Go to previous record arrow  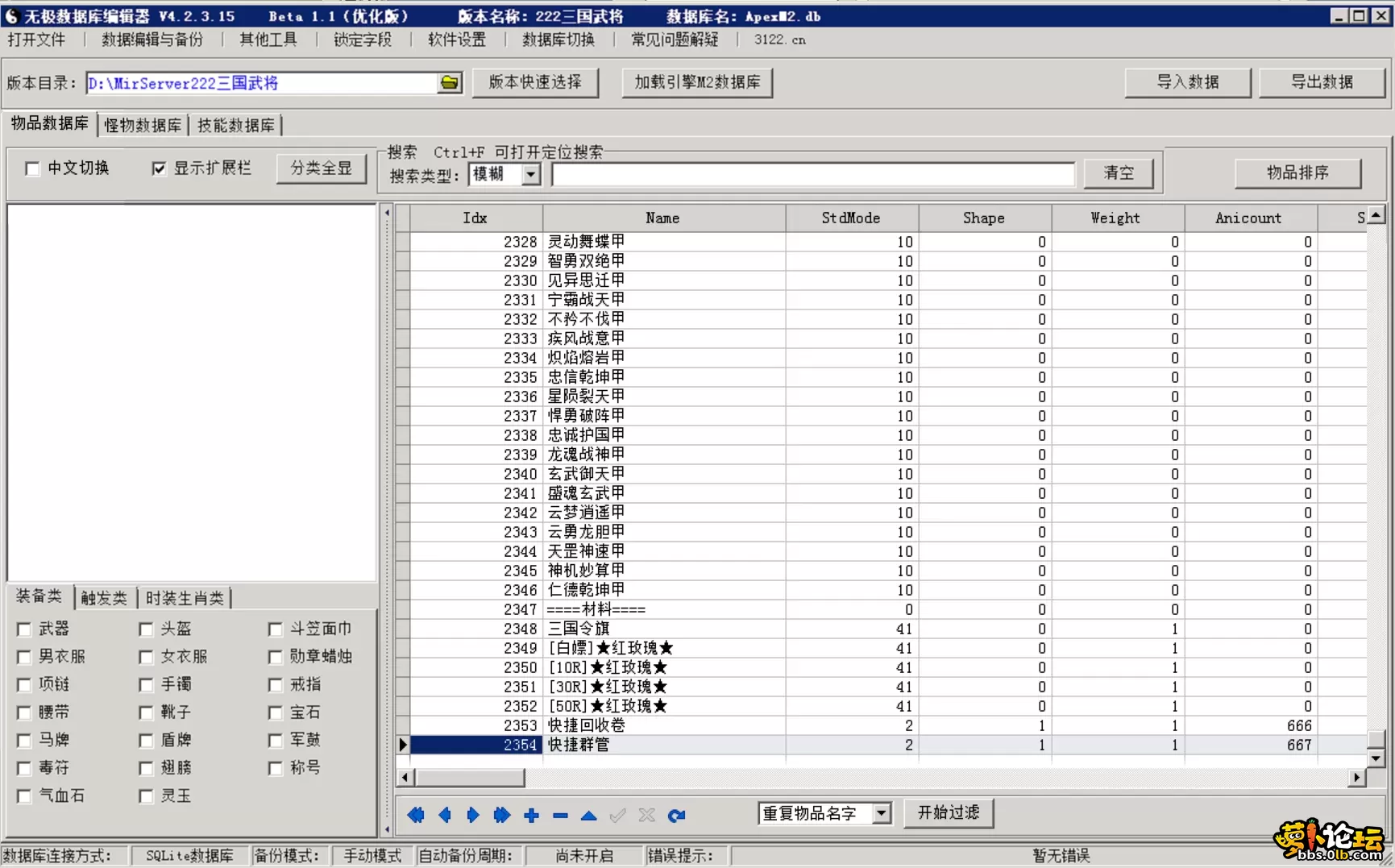[444, 815]
